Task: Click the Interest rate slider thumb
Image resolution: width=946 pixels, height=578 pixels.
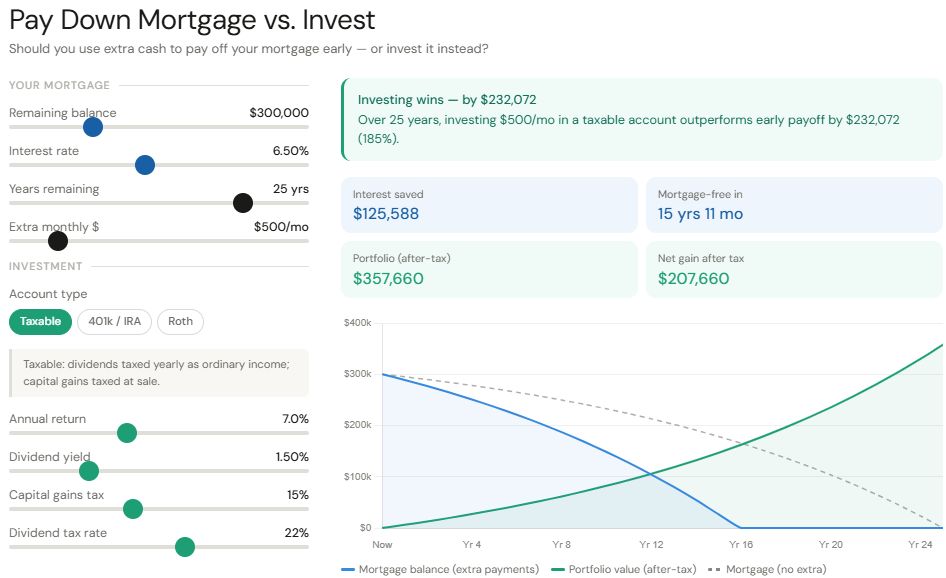Action: [x=144, y=165]
